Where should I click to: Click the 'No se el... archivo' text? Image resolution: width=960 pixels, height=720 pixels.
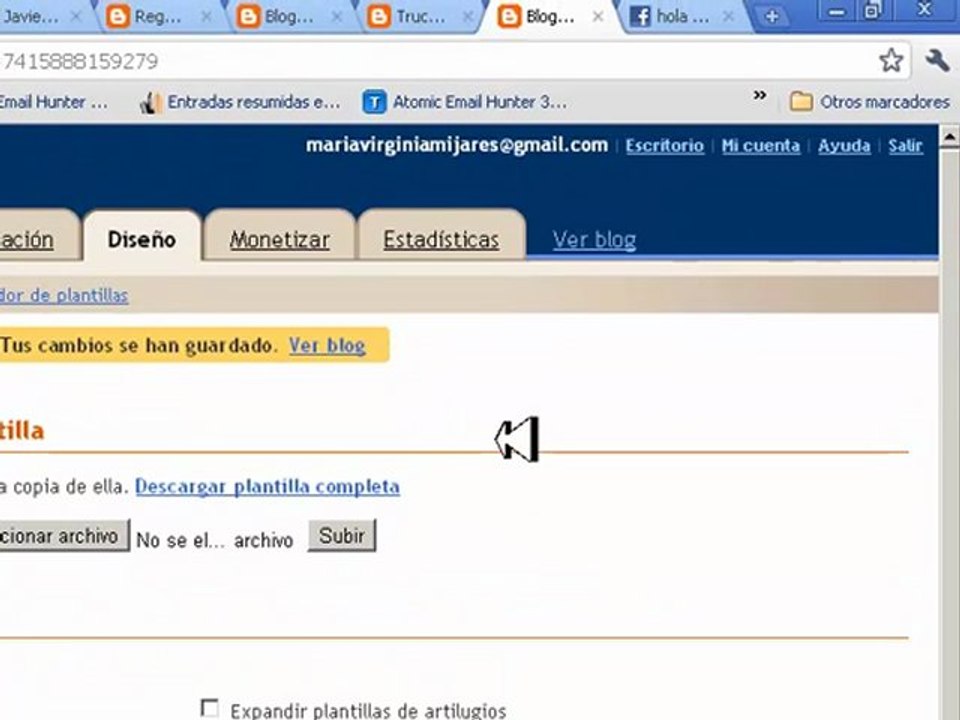[x=214, y=540]
